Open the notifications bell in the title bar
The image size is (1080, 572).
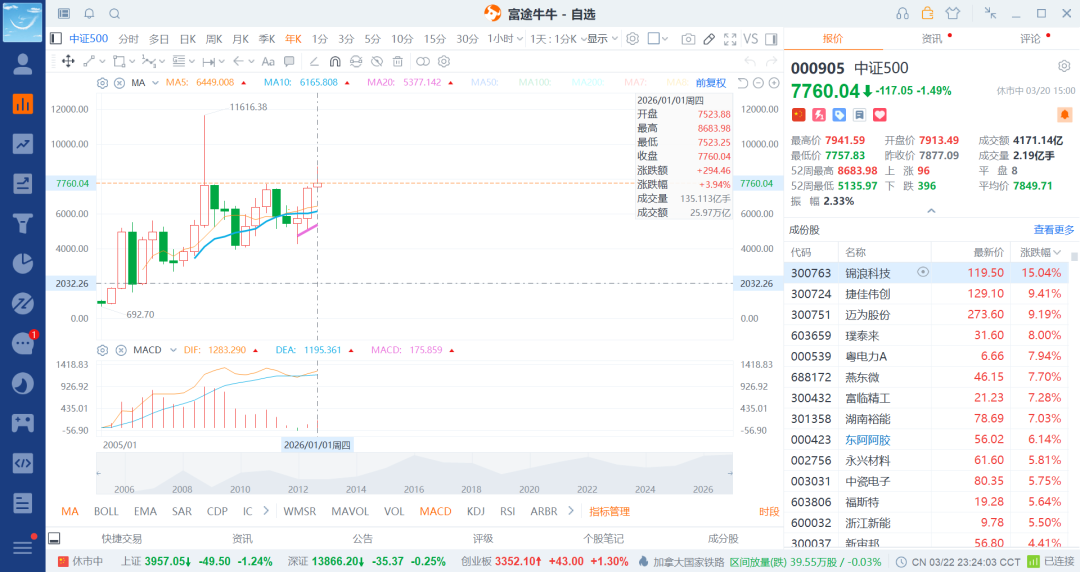(x=90, y=14)
